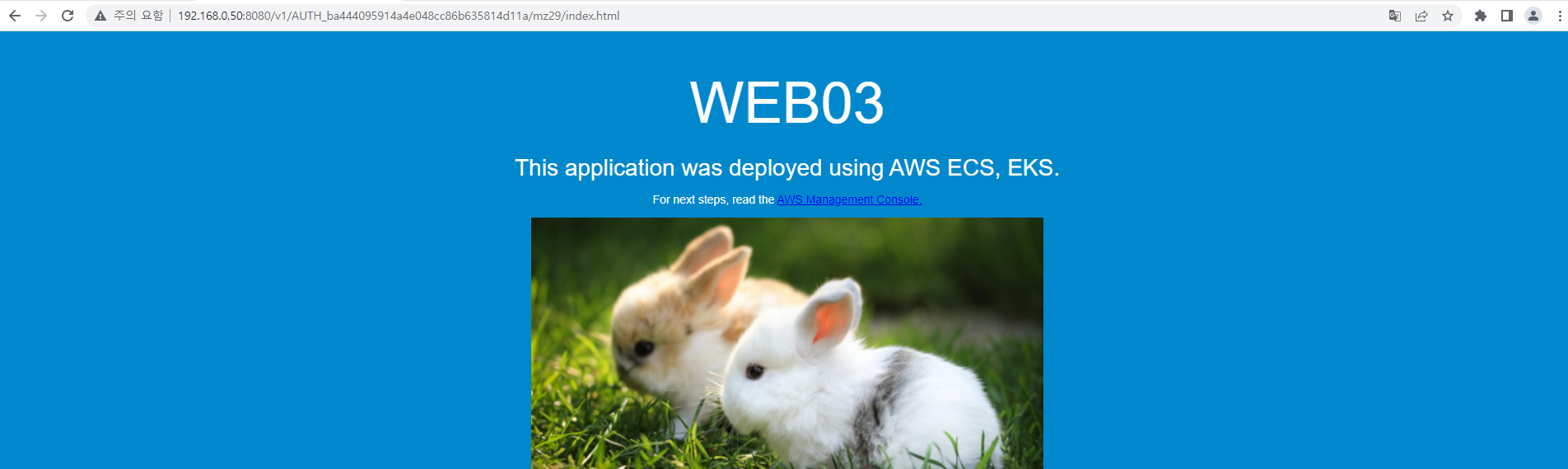The image size is (1568, 469).
Task: Open the Chrome three-dot menu
Action: point(1560,16)
